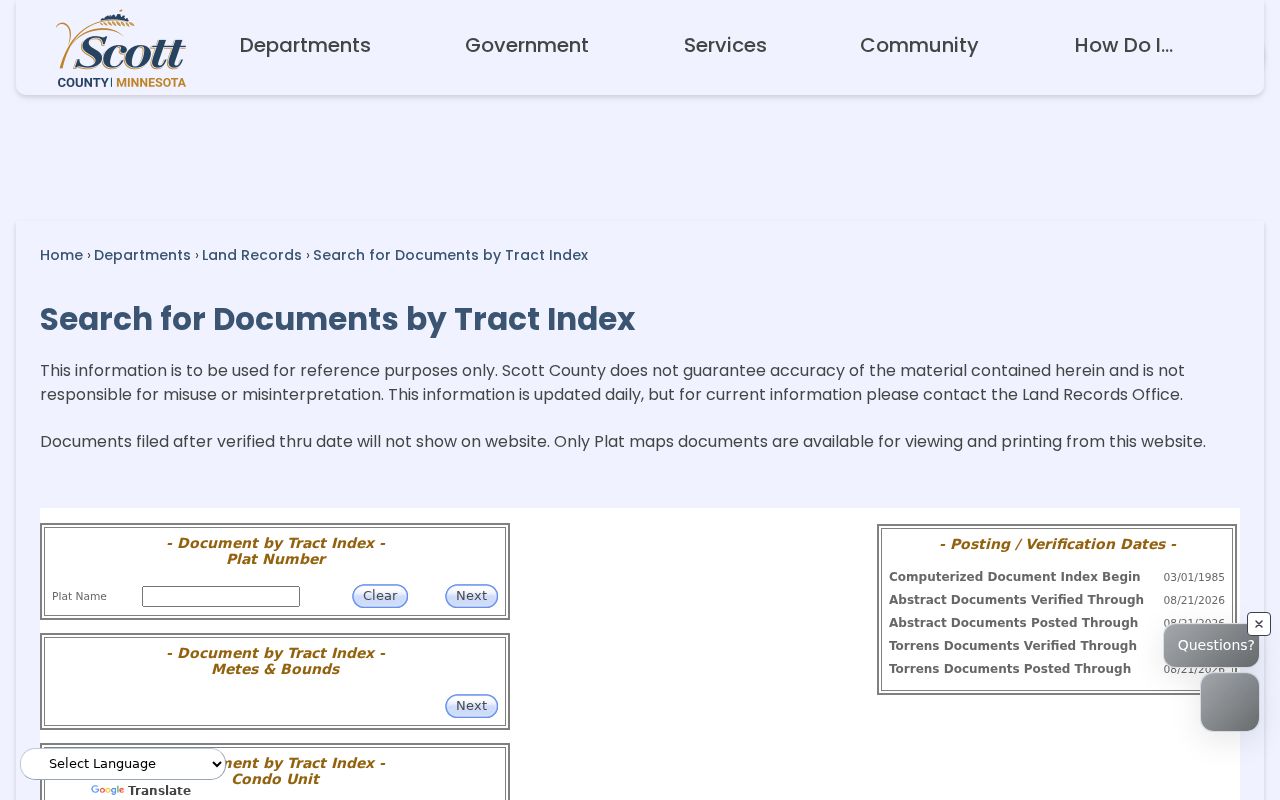Open the Departments menu
This screenshot has width=1280, height=800.
[x=305, y=45]
